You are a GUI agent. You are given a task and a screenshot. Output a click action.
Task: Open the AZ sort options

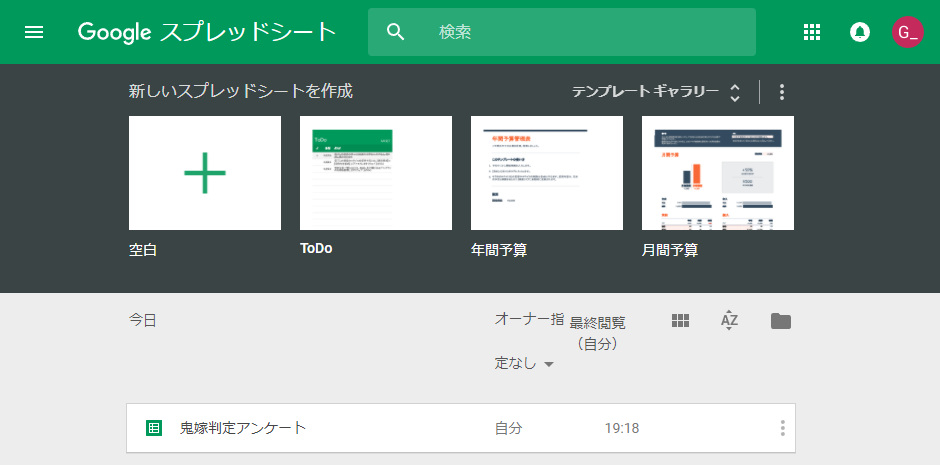[x=729, y=321]
